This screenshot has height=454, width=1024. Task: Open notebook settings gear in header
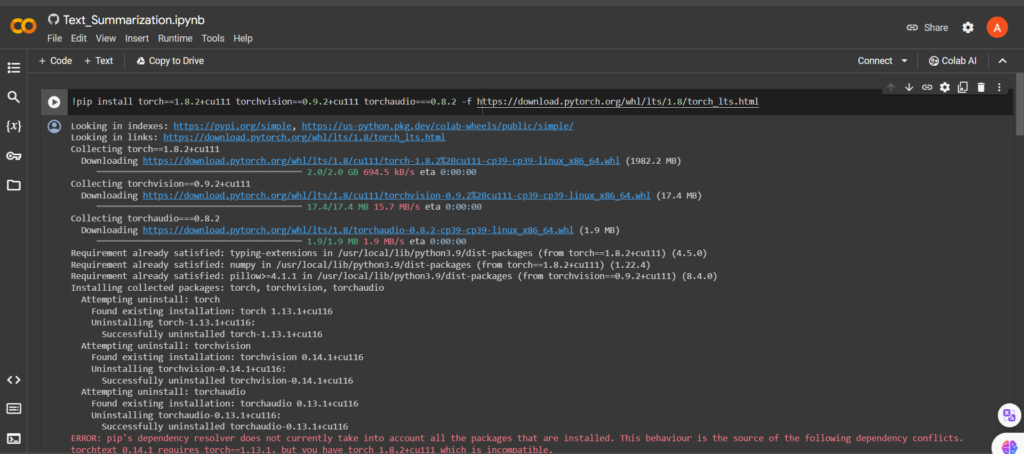968,27
